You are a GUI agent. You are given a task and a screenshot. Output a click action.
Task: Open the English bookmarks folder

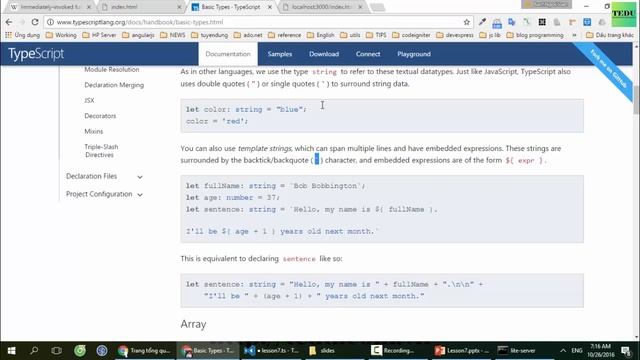pyautogui.click(x=320, y=35)
